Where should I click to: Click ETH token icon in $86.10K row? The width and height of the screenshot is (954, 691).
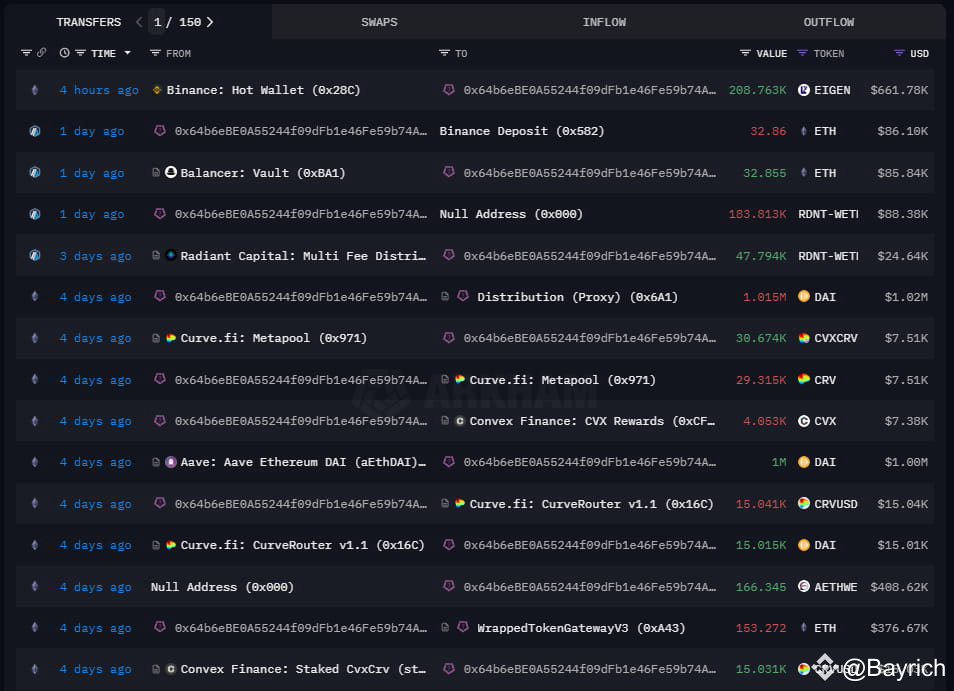pyautogui.click(x=804, y=131)
